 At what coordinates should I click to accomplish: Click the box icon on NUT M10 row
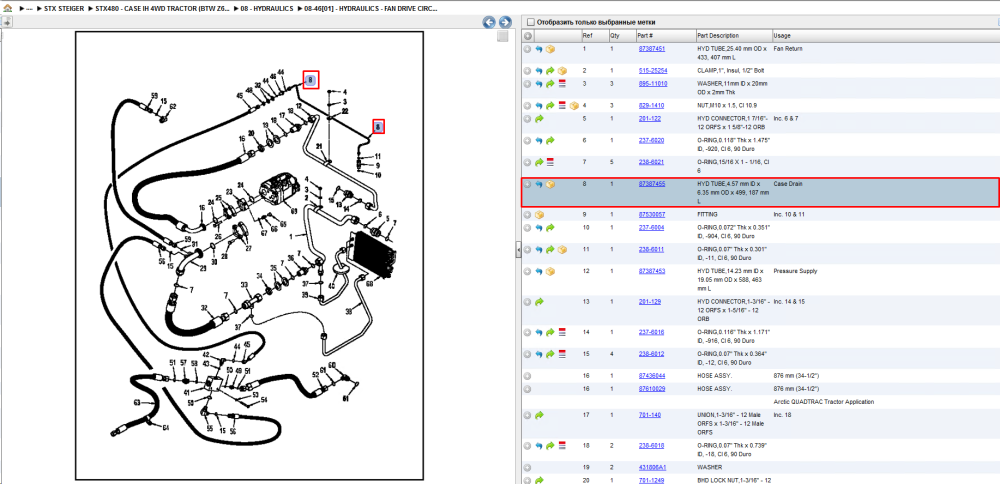tap(574, 105)
